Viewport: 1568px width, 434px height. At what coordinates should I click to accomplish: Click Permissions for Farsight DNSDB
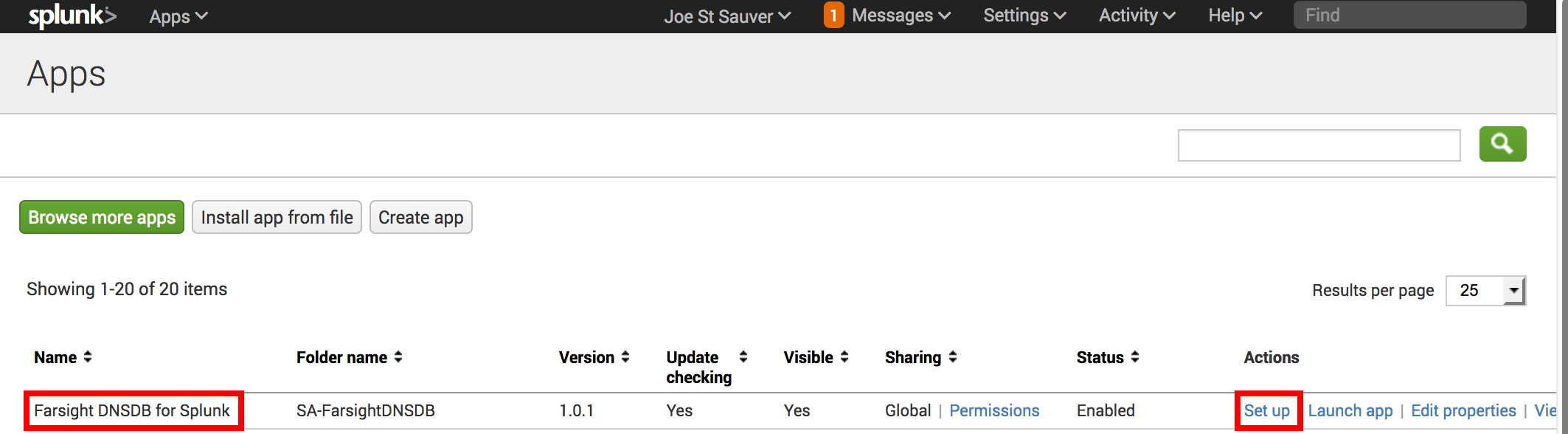click(x=994, y=410)
